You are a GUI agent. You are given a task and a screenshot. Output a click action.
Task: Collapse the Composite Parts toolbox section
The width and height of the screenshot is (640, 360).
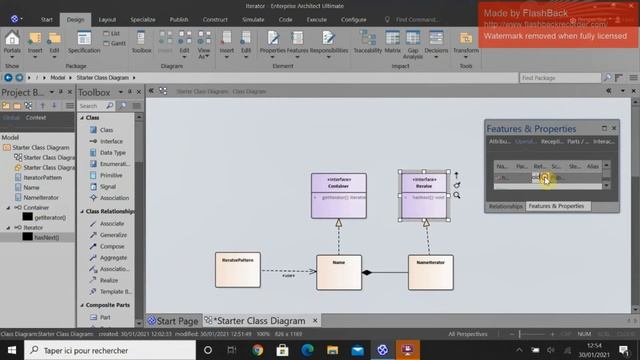tap(82, 305)
